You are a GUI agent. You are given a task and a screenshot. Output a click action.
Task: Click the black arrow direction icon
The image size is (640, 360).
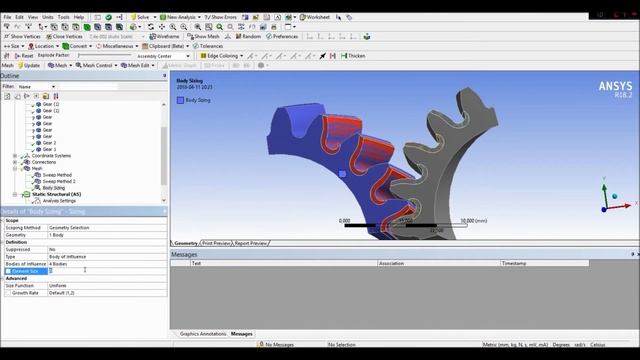click(322, 56)
